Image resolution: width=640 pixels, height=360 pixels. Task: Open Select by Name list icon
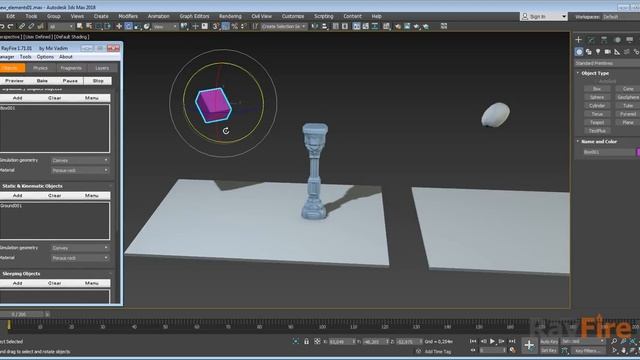[x=89, y=26]
